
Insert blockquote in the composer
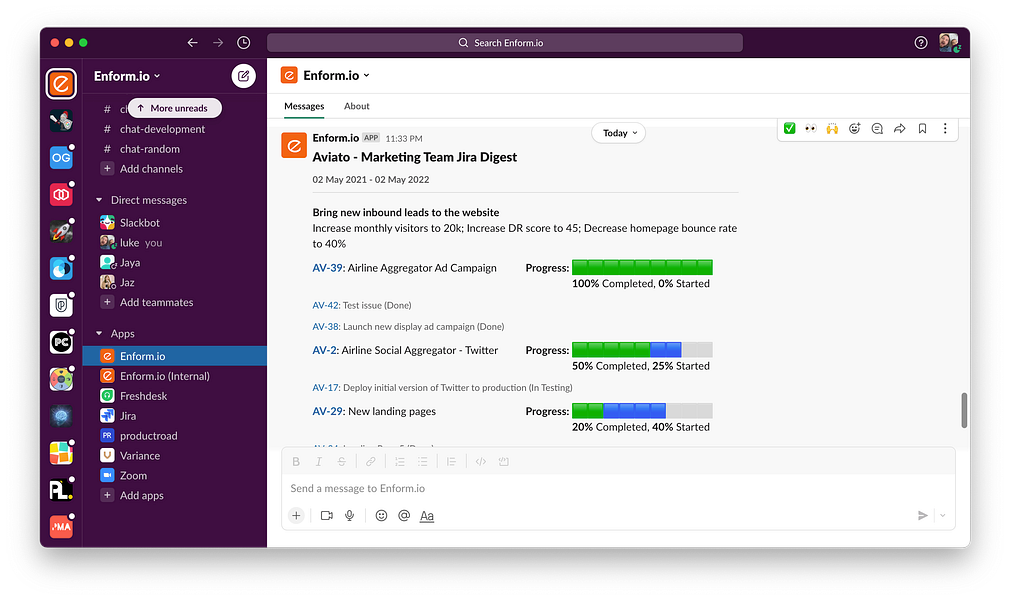tap(451, 461)
